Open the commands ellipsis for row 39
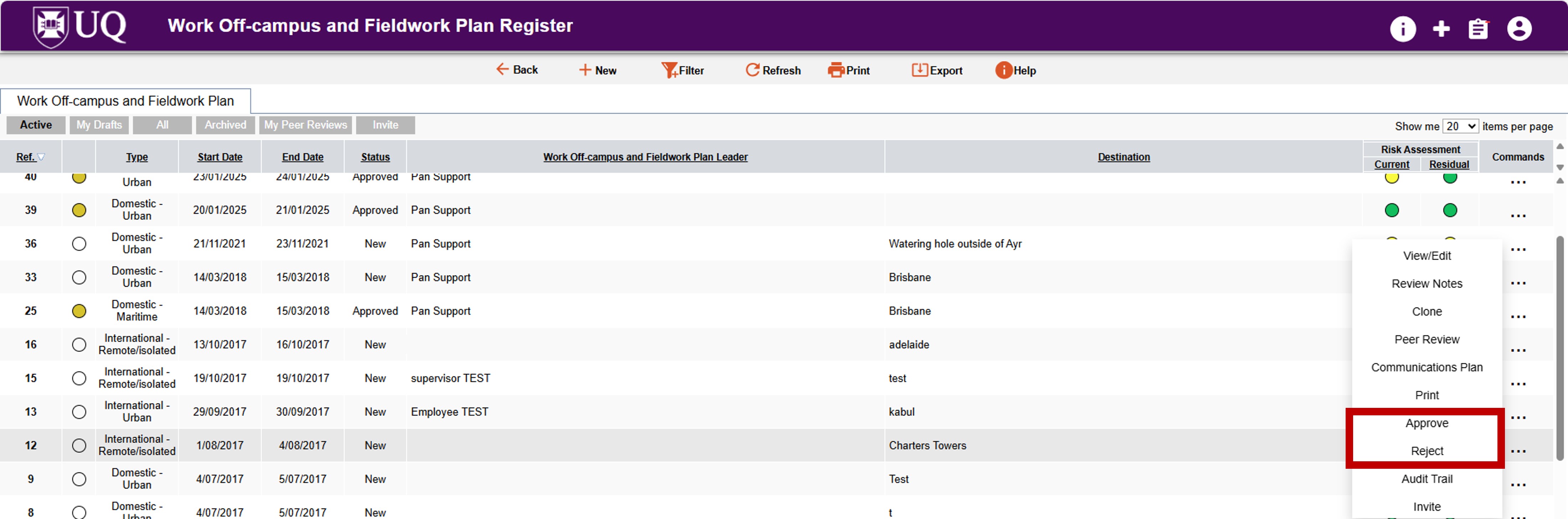 tap(1518, 216)
